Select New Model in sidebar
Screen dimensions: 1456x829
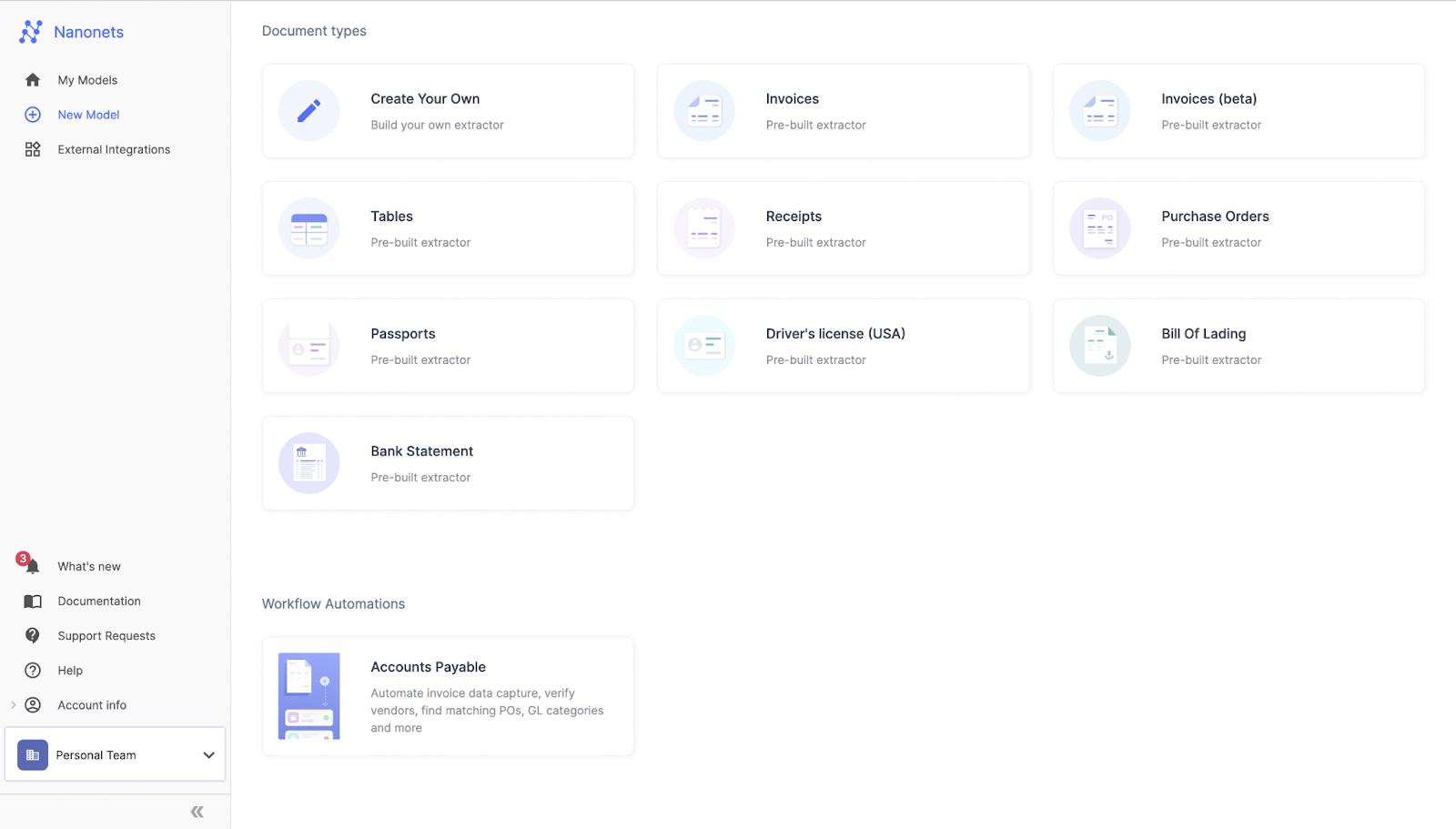click(x=88, y=115)
